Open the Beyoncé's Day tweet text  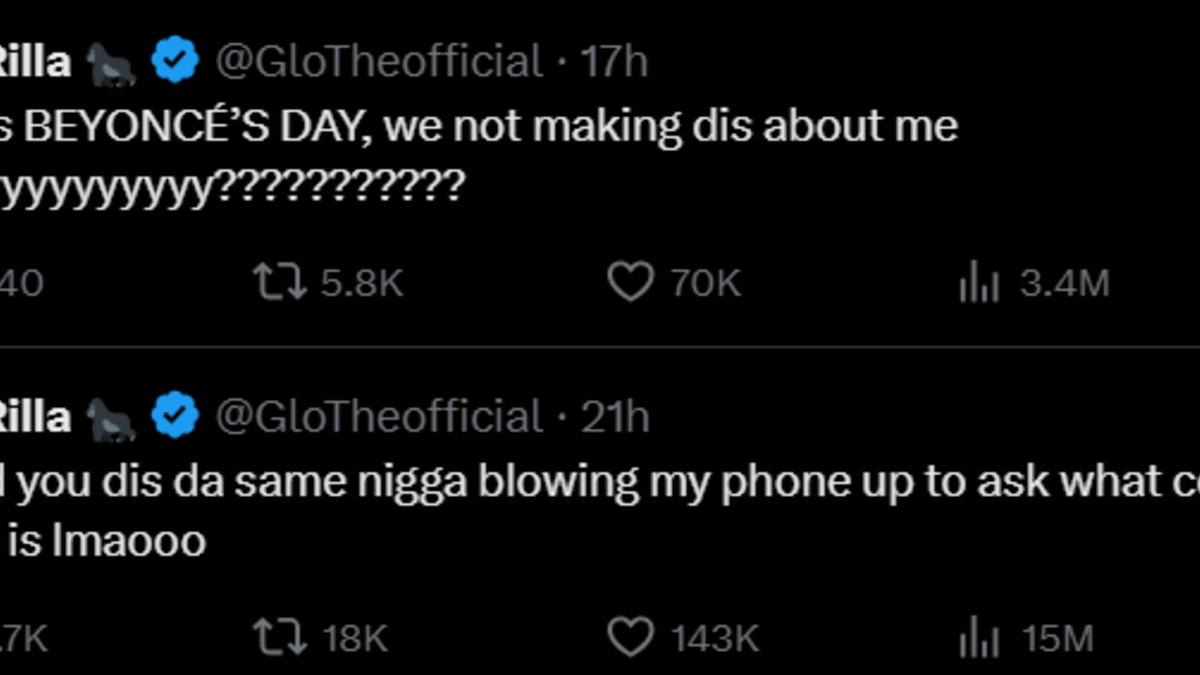pyautogui.click(x=480, y=127)
